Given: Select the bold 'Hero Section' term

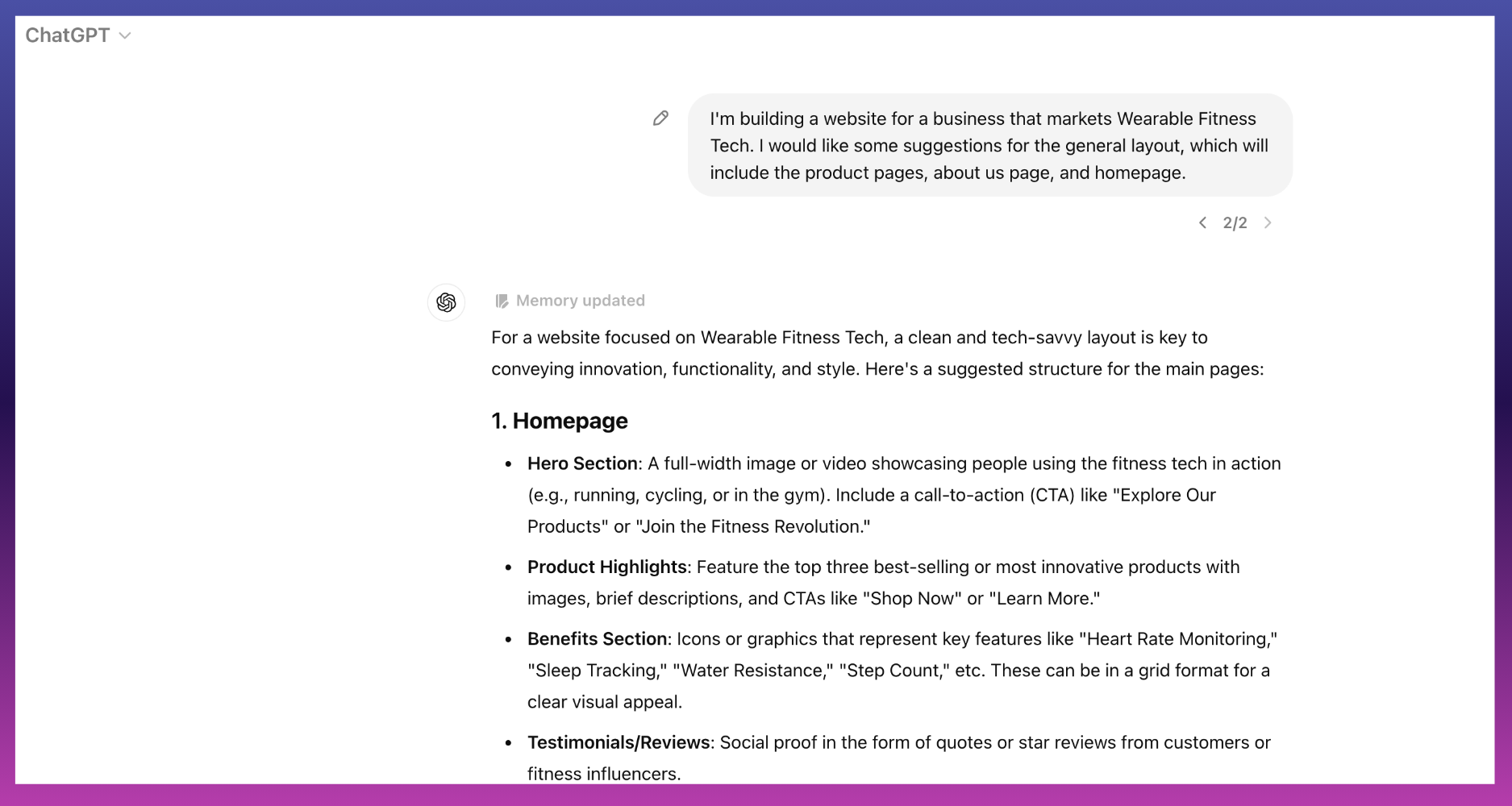Looking at the screenshot, I should click(582, 463).
